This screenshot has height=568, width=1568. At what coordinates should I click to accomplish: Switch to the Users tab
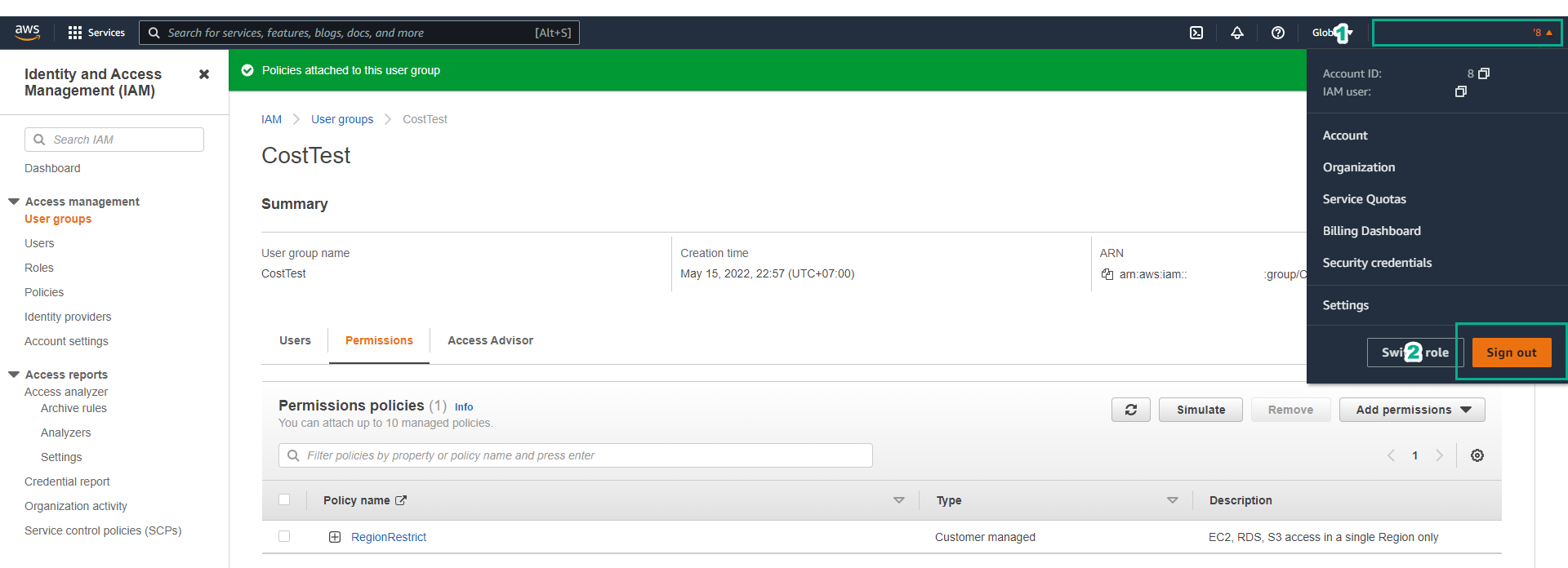[x=295, y=340]
